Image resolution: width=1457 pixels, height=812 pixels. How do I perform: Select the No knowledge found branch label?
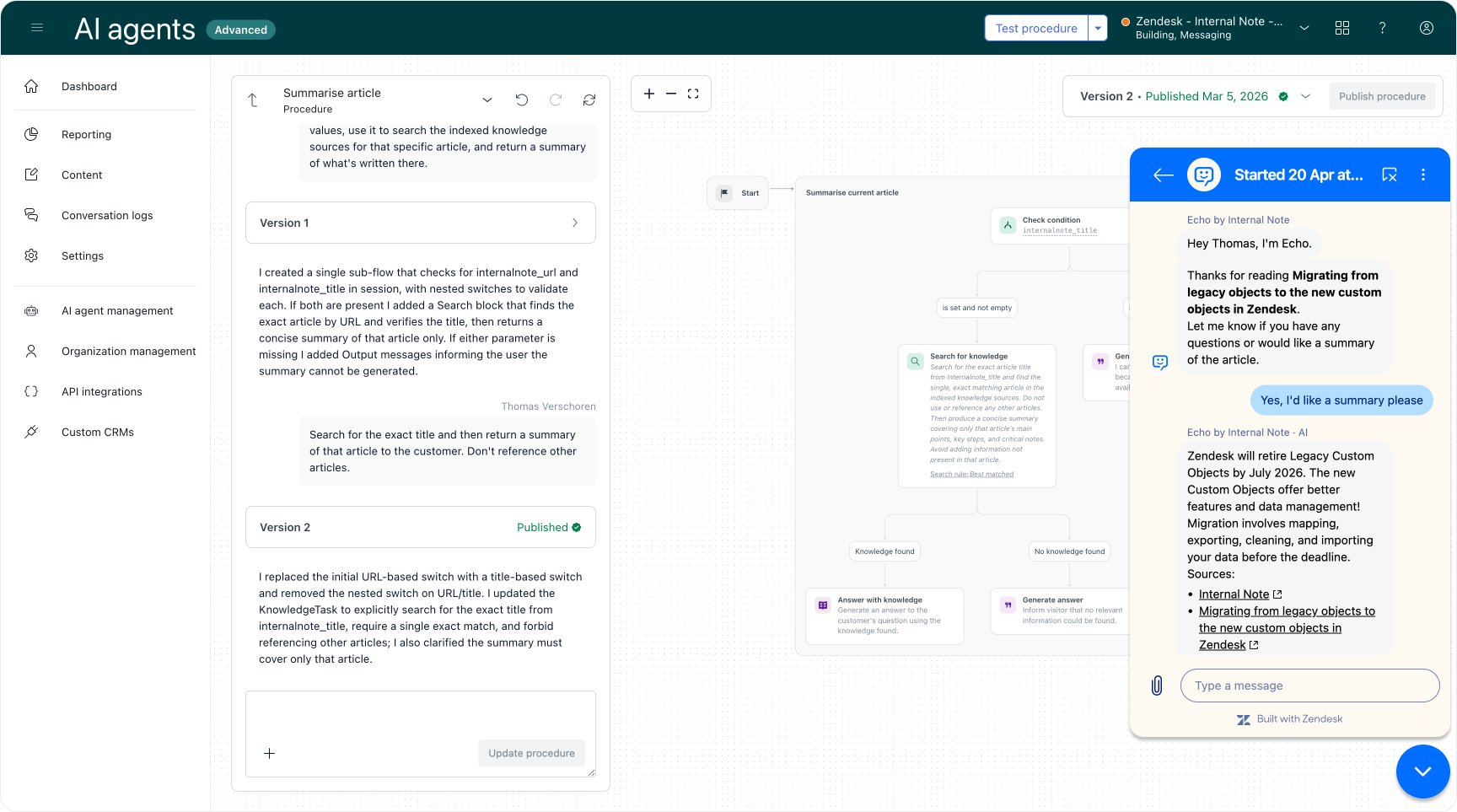click(1069, 551)
